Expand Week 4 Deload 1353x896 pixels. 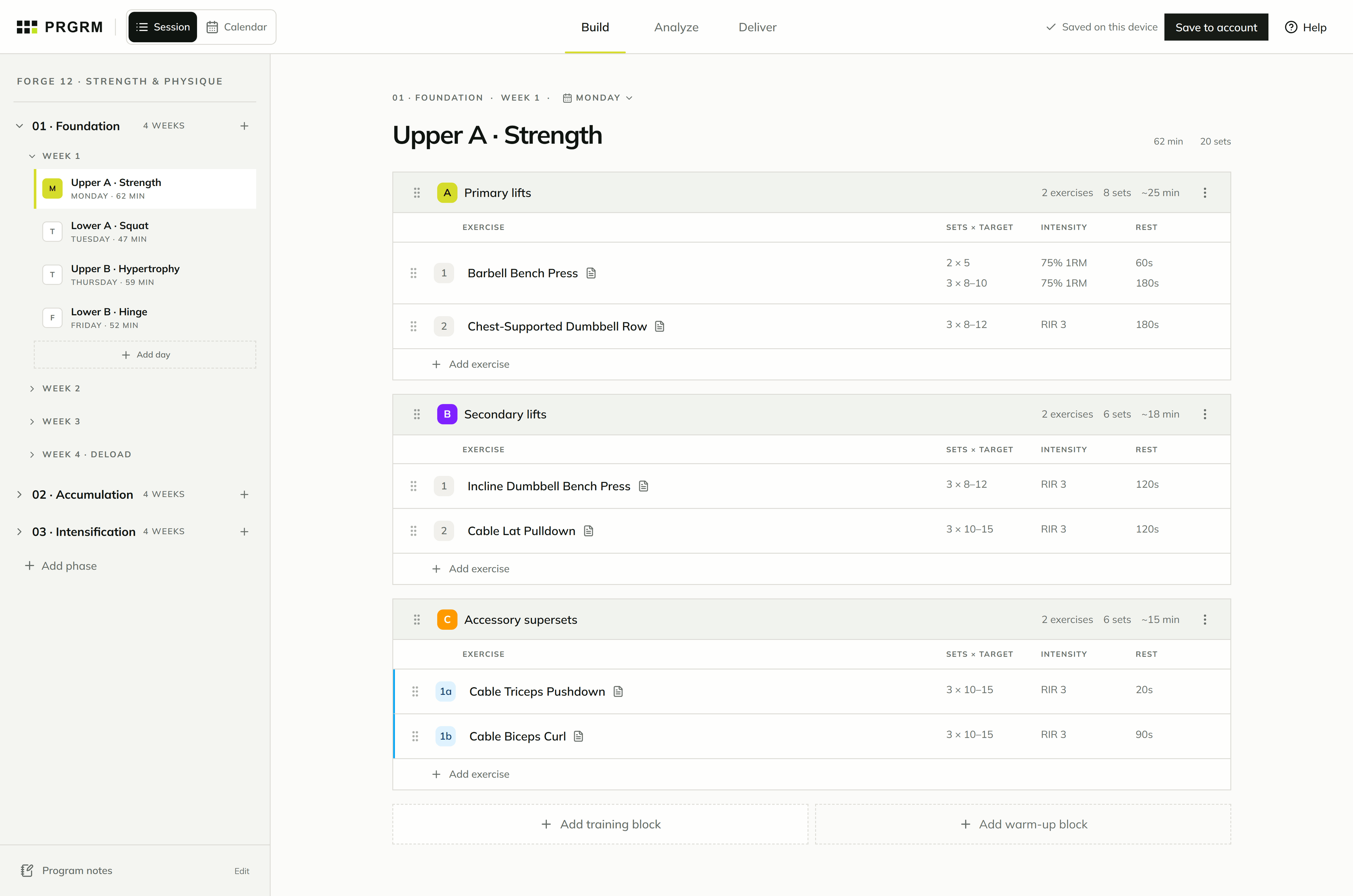[32, 454]
